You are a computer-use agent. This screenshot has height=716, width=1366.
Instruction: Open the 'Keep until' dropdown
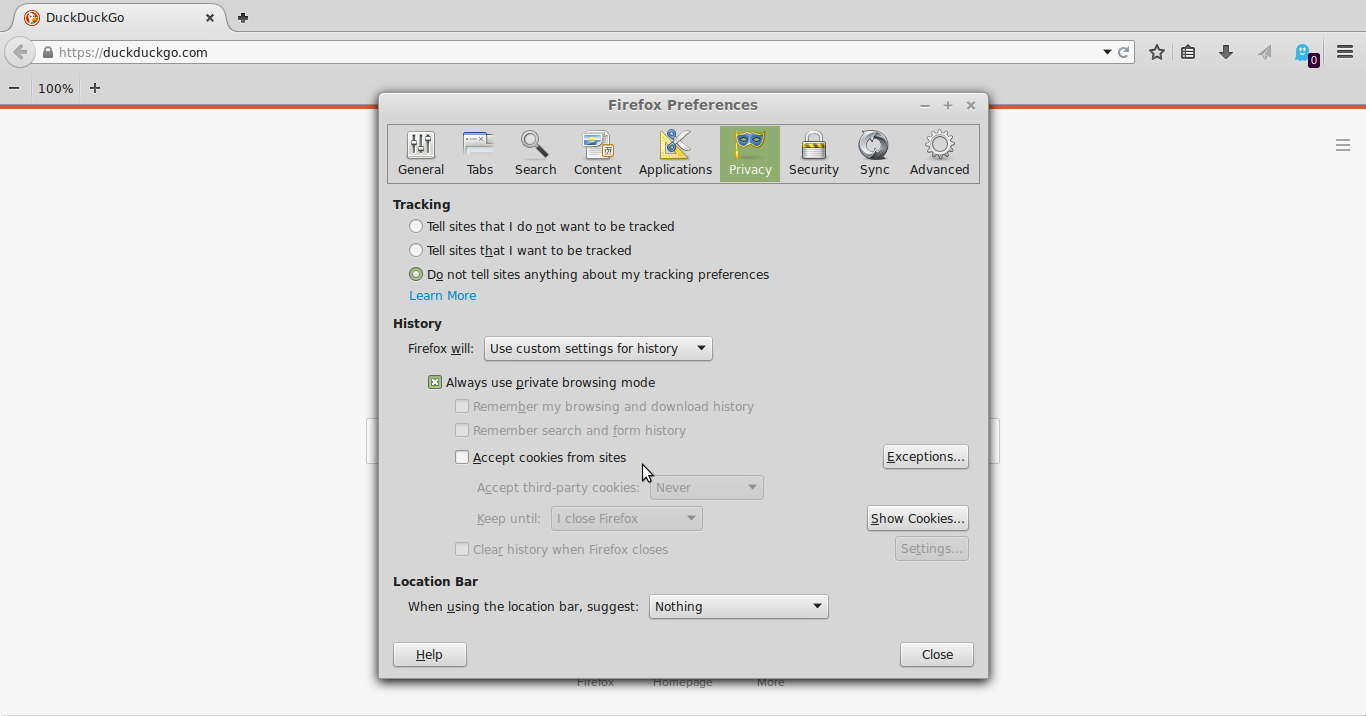point(626,518)
